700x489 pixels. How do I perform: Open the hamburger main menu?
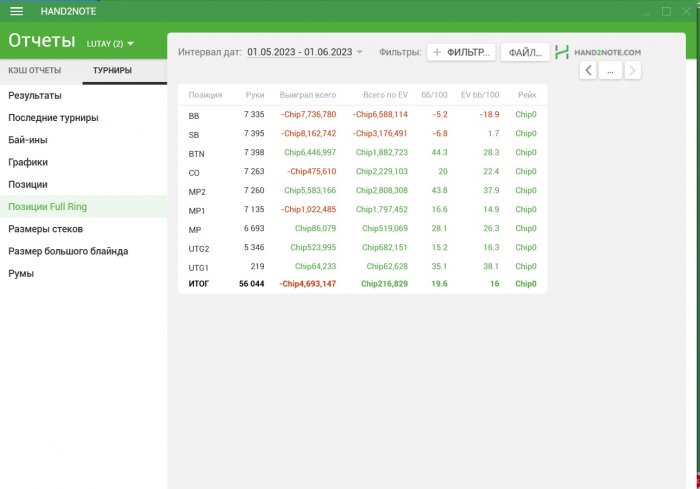tap(16, 11)
